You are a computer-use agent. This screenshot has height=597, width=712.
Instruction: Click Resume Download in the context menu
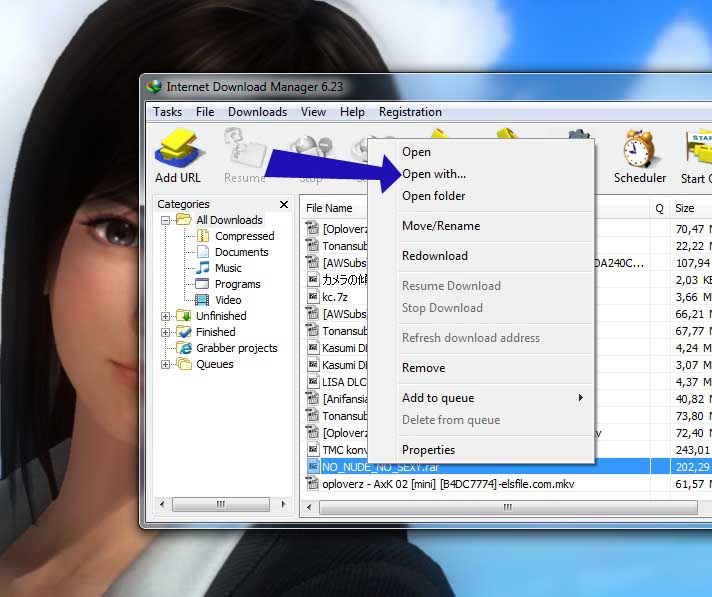click(481, 286)
